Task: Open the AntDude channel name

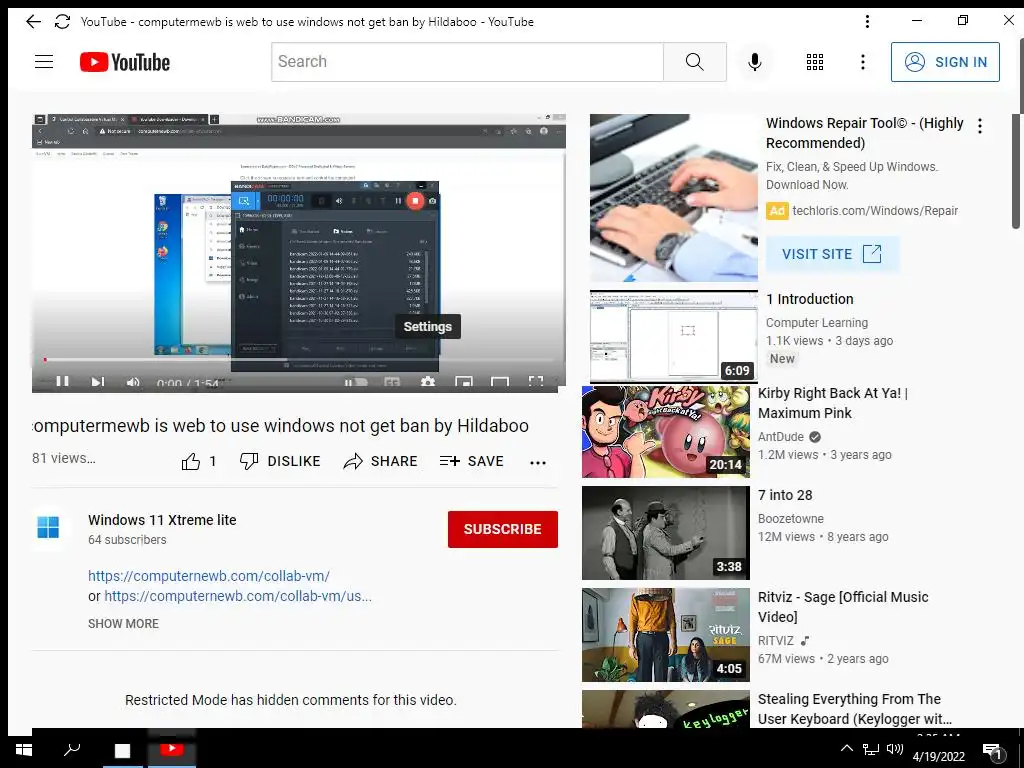Action: pos(780,437)
